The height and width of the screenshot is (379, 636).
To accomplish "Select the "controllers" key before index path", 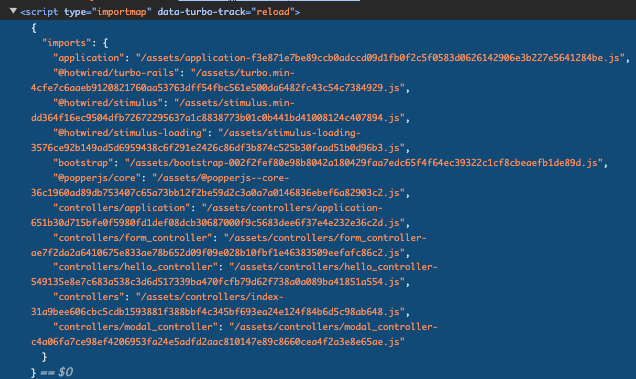I will (88, 297).
